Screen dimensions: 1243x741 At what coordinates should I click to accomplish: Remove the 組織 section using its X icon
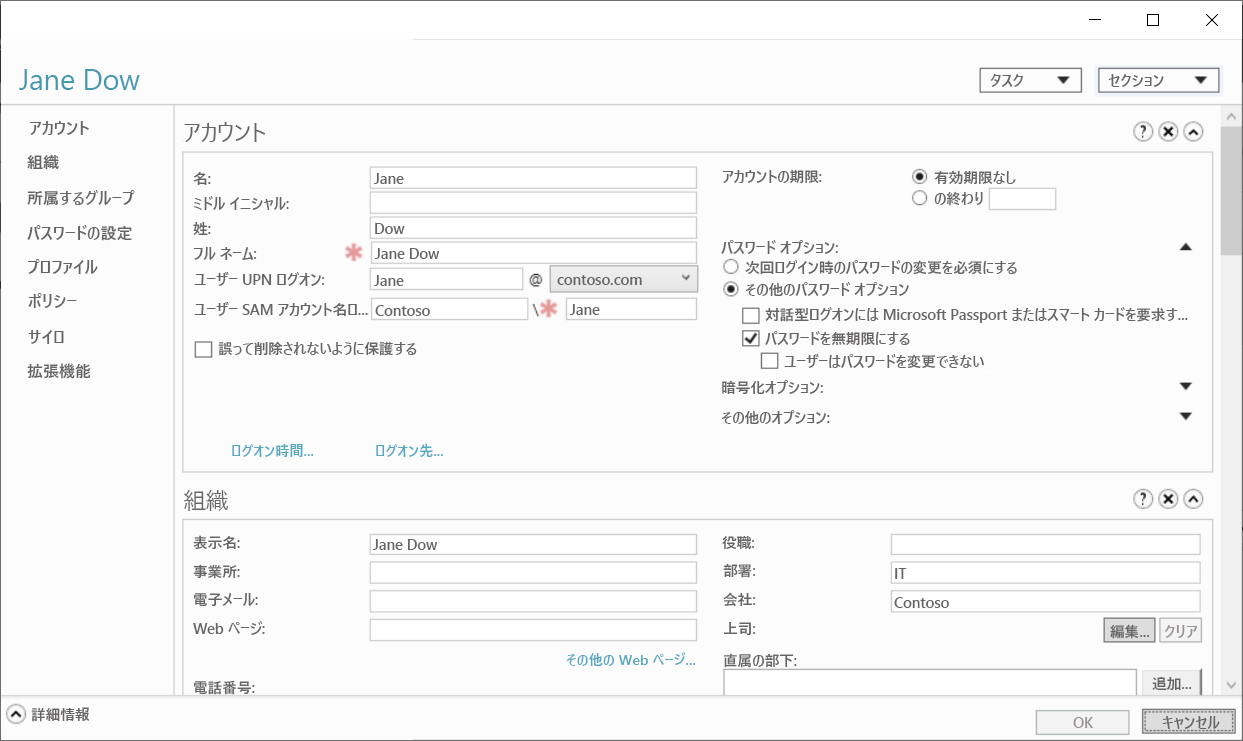1167,498
